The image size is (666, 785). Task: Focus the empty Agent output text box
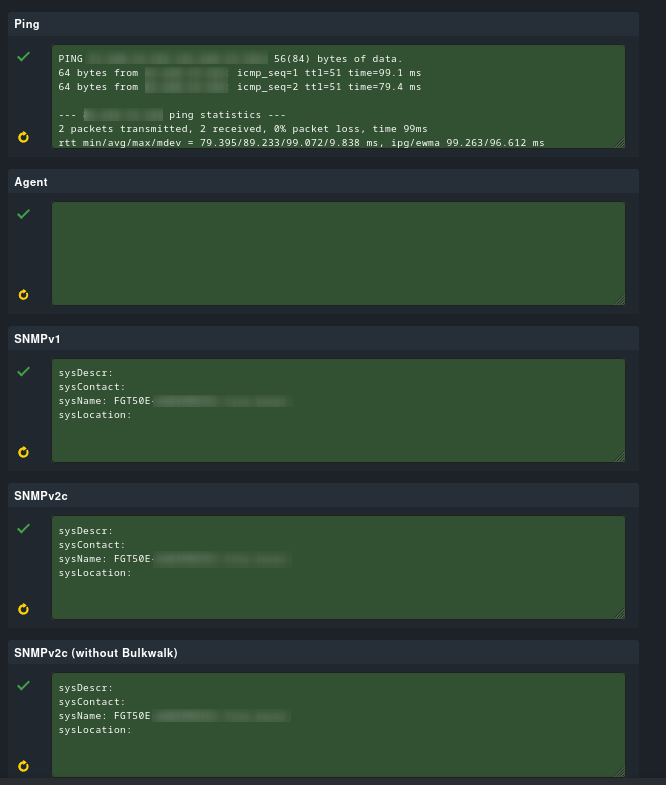coord(338,253)
